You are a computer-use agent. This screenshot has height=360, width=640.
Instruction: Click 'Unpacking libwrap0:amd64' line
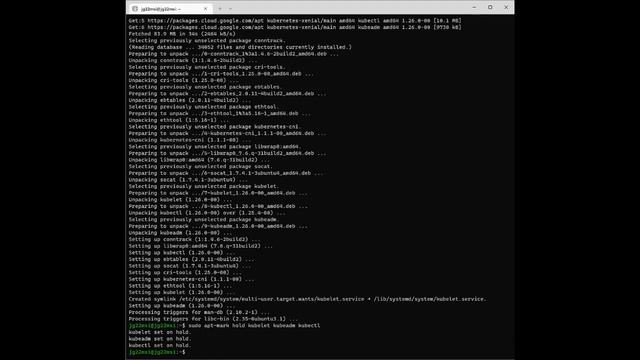tap(199, 160)
